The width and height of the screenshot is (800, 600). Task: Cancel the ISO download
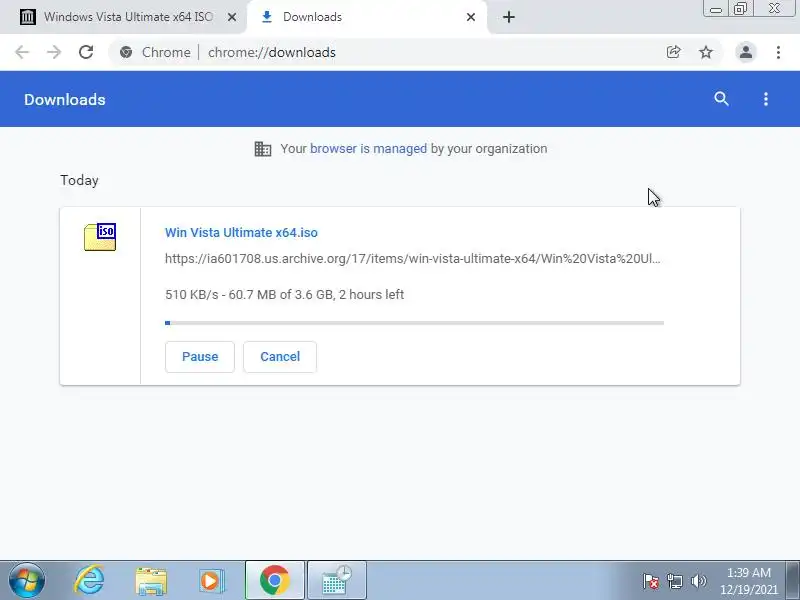coord(280,357)
